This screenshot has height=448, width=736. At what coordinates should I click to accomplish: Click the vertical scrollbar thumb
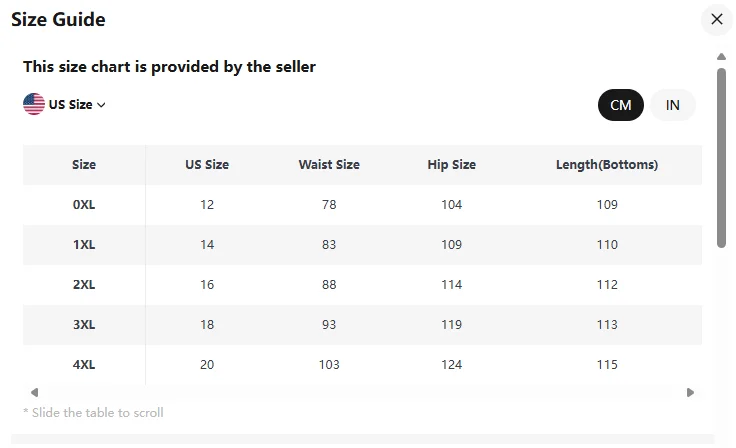721,158
